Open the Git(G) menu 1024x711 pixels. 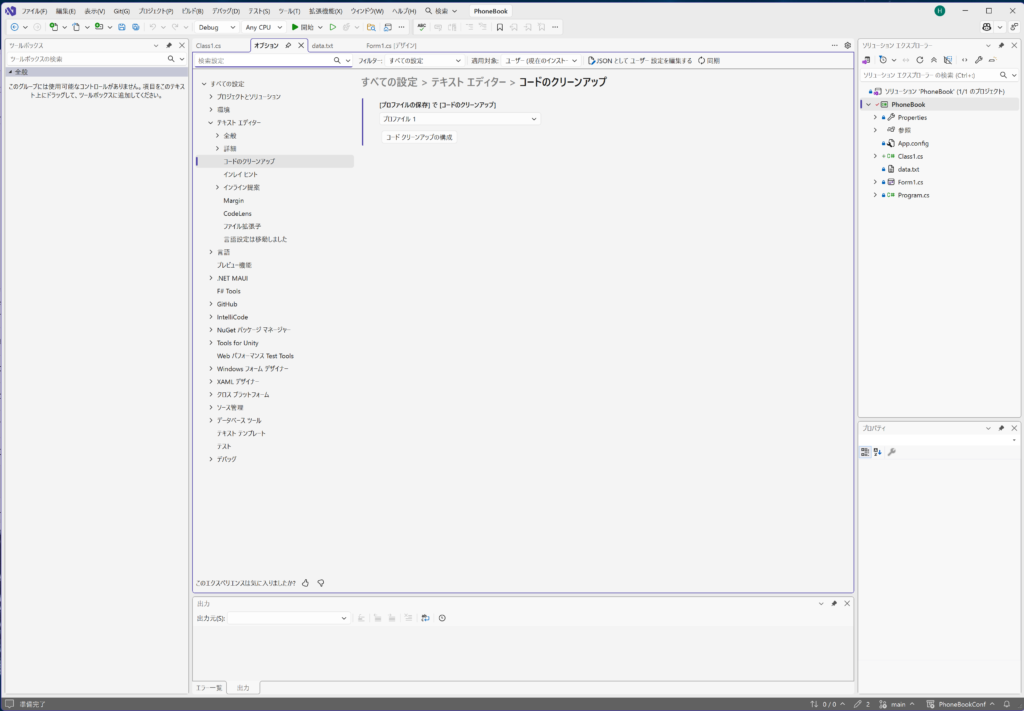(x=121, y=10)
